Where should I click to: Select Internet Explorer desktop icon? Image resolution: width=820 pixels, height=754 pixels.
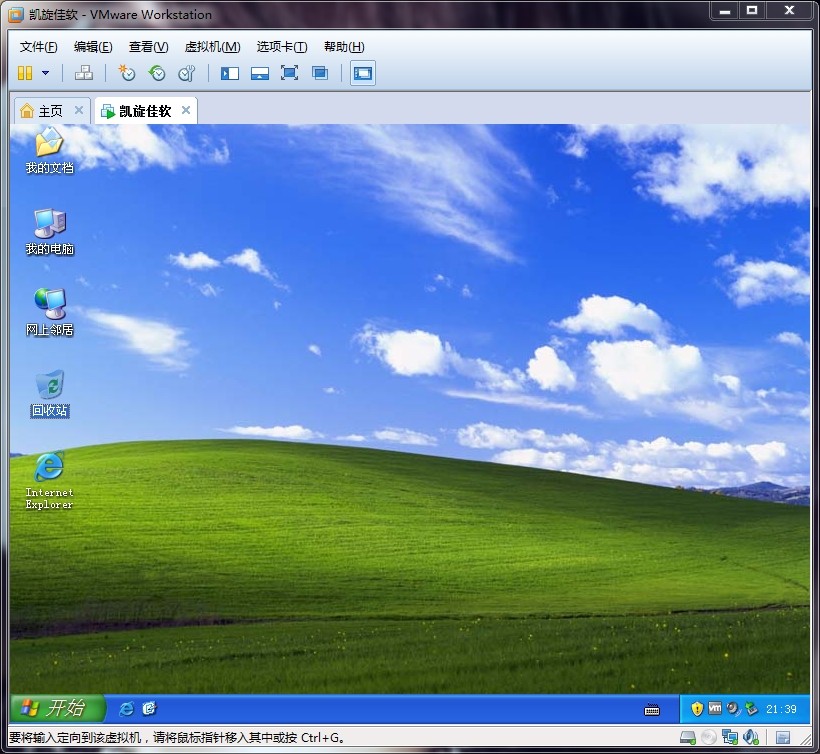(x=50, y=481)
